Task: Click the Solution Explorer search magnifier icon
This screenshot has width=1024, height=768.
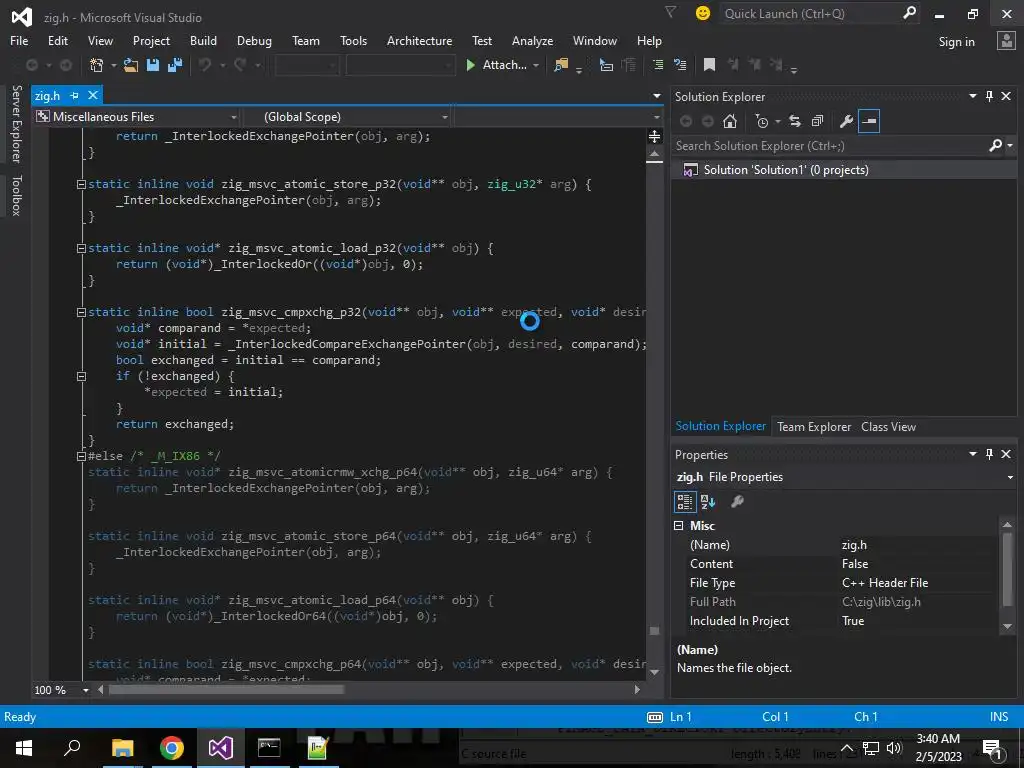Action: (x=995, y=146)
